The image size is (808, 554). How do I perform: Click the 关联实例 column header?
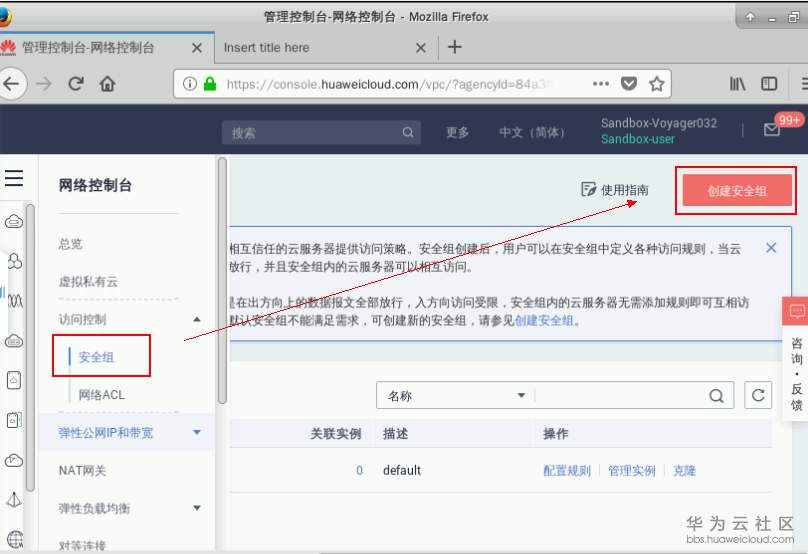(x=335, y=434)
